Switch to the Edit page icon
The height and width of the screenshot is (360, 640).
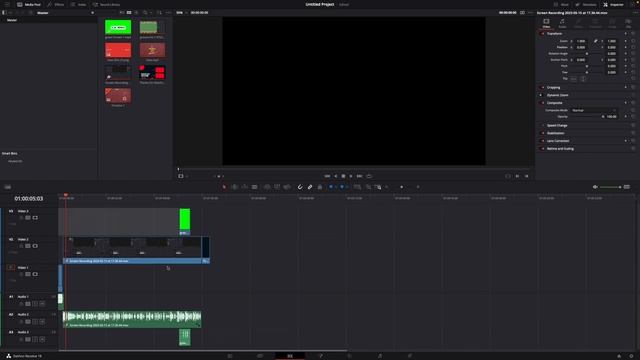pyautogui.click(x=290, y=356)
